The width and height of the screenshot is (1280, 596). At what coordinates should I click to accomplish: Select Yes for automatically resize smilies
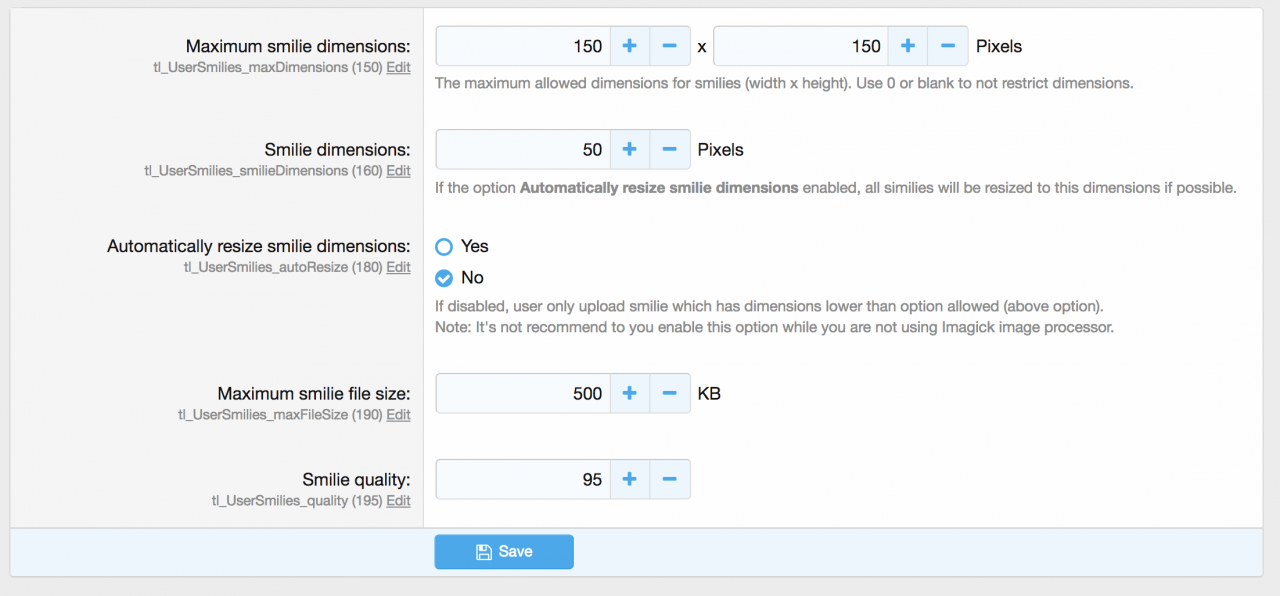click(445, 247)
